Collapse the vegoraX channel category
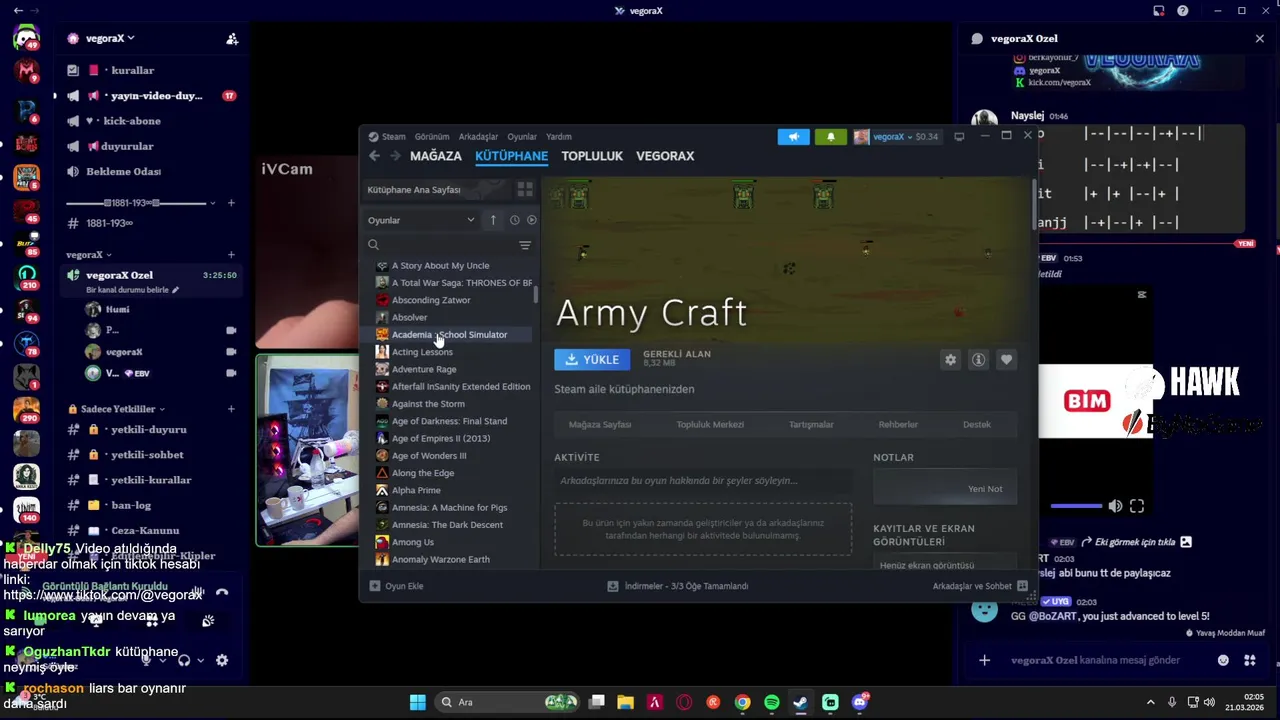Image resolution: width=1280 pixels, height=720 pixels. [89, 255]
